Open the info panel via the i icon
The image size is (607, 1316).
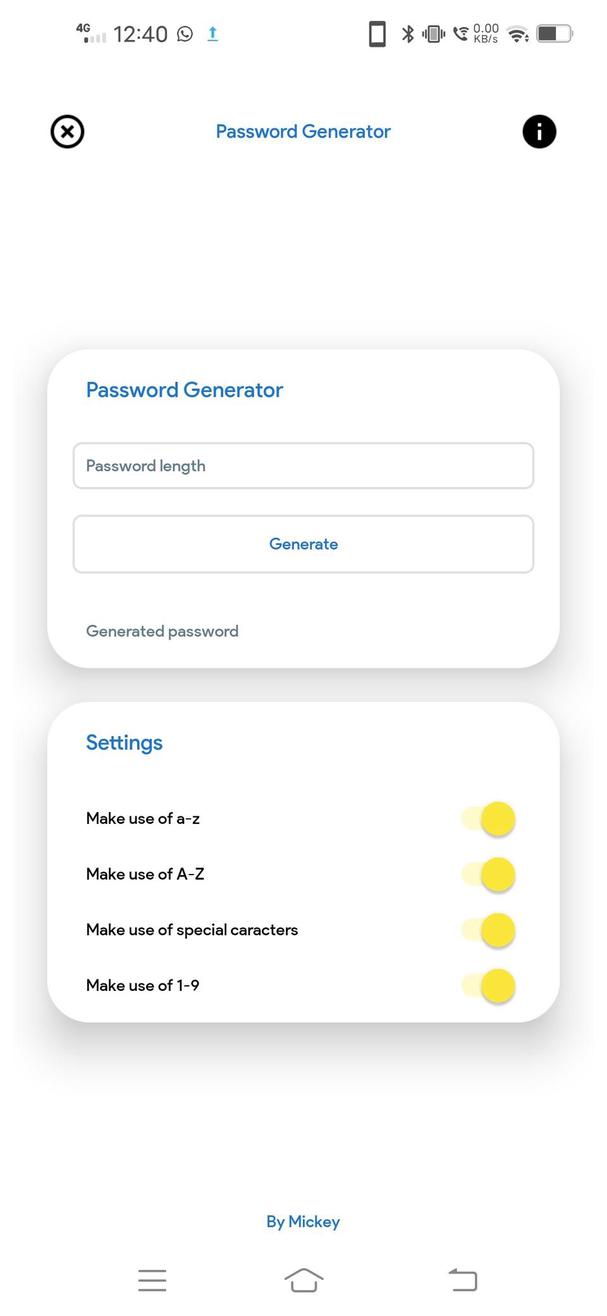click(x=539, y=131)
